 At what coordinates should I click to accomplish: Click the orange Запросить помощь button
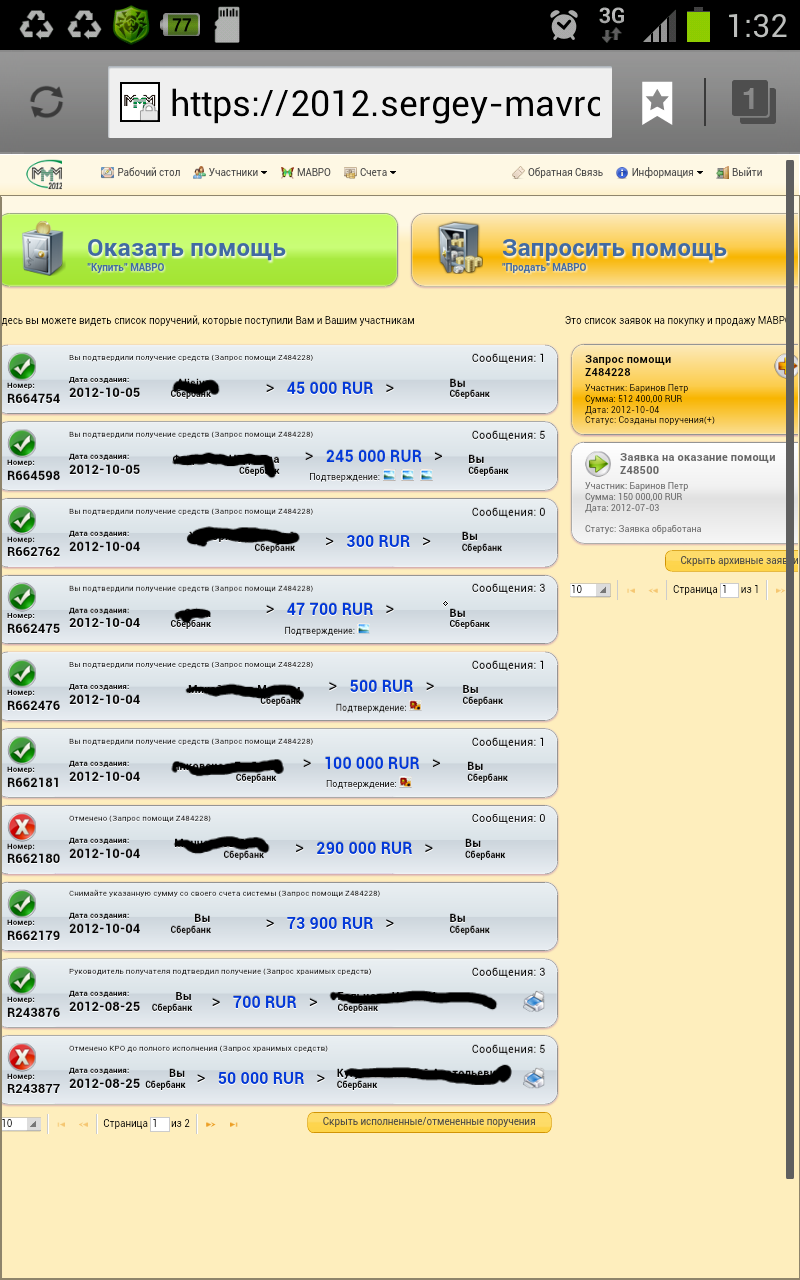click(x=605, y=249)
